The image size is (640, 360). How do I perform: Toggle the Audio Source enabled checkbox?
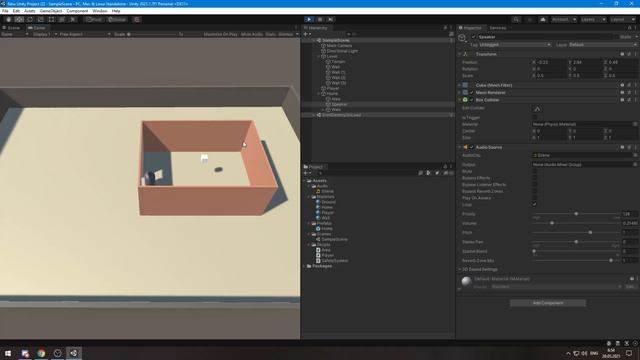(x=471, y=147)
